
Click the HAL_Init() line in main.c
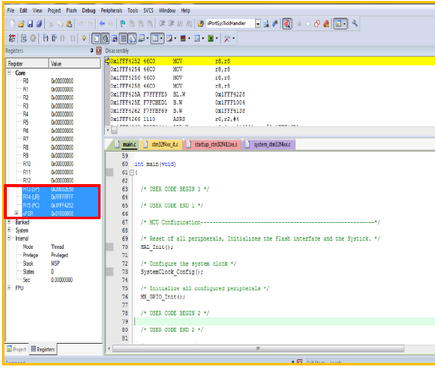tap(157, 247)
